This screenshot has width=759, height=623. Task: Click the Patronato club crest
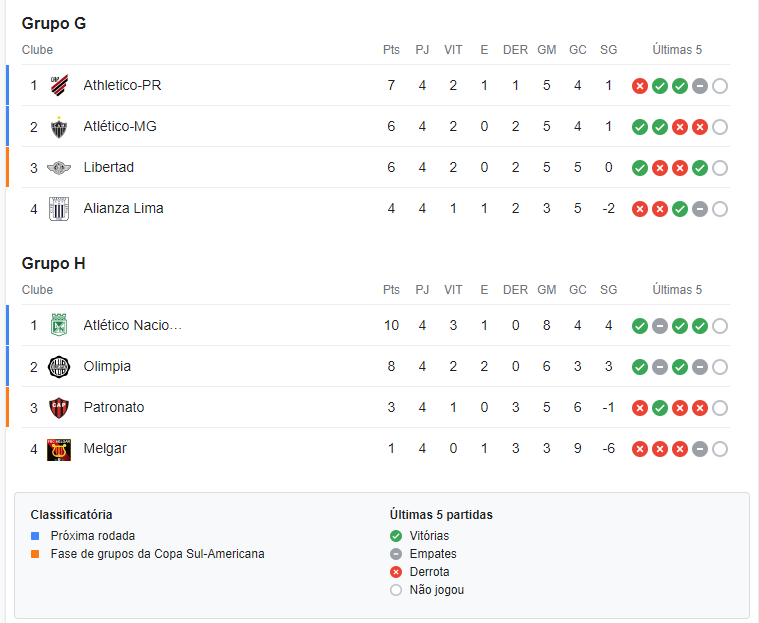(x=59, y=408)
